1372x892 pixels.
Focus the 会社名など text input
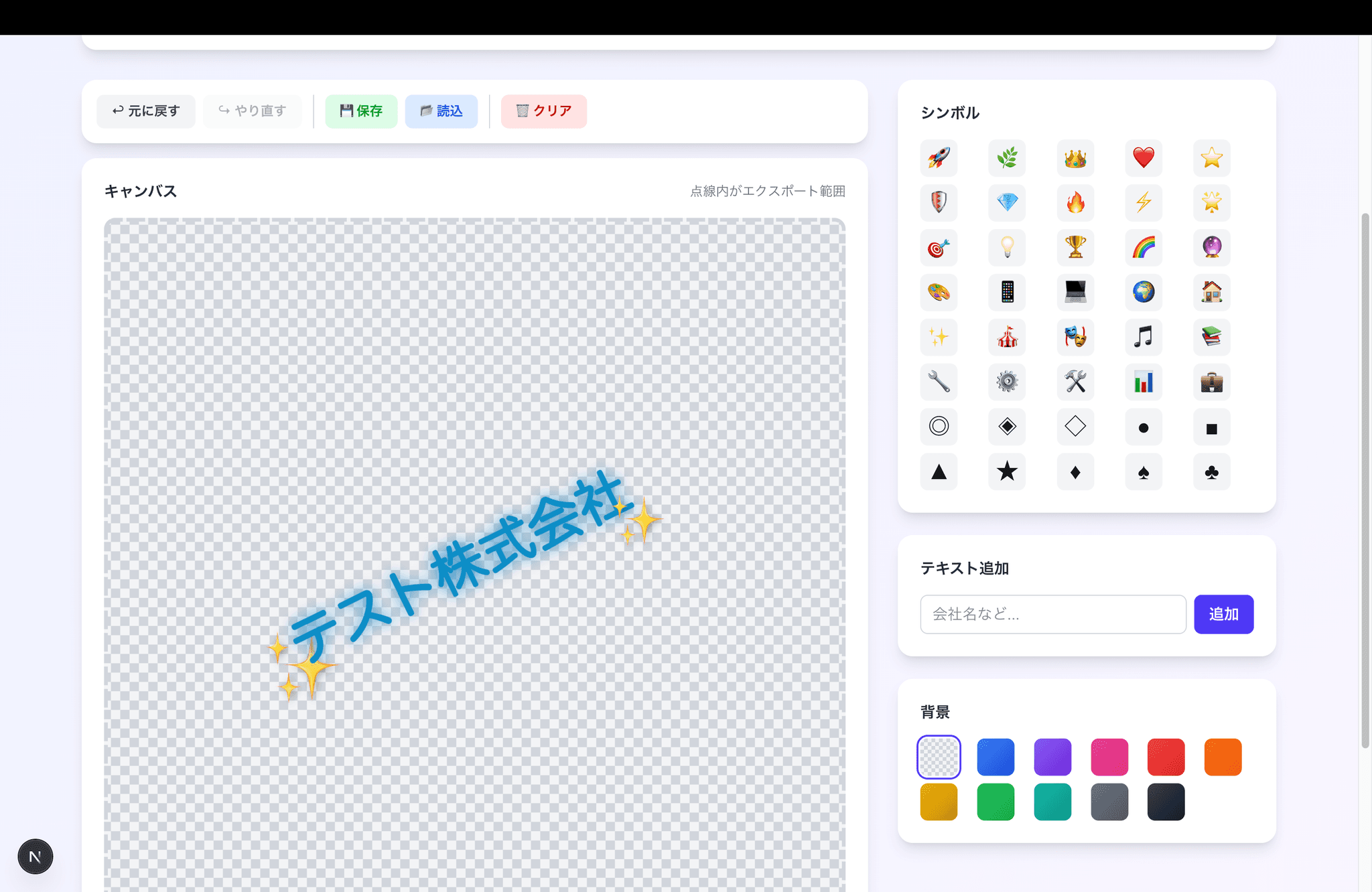tap(1052, 614)
